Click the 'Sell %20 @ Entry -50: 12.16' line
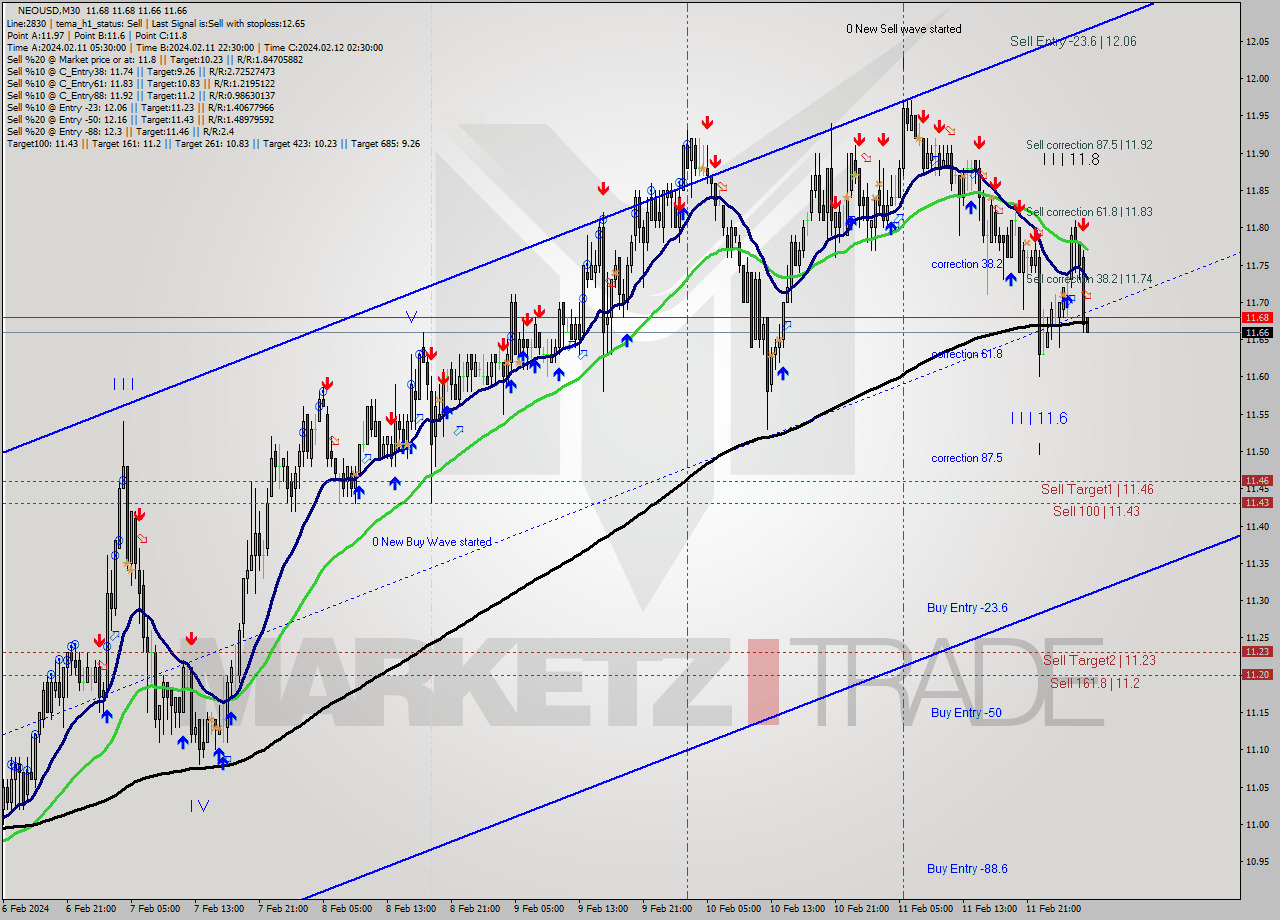This screenshot has height=920, width=1280. [140, 119]
